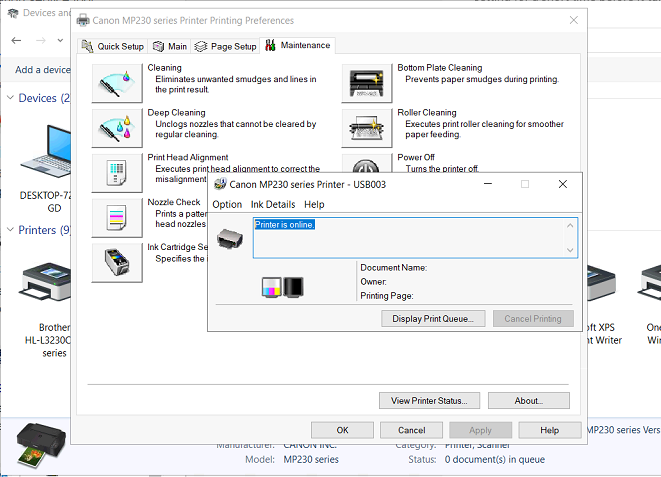
Task: Click the Deep Cleaning icon button
Action: tap(117, 128)
